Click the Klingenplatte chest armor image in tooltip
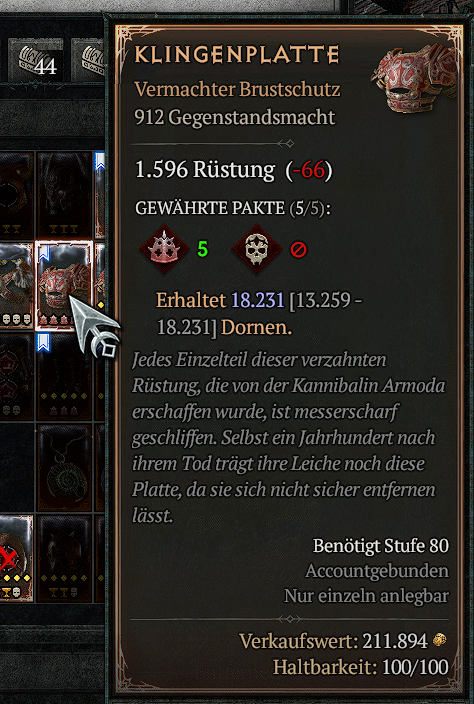The height and width of the screenshot is (704, 474). [x=414, y=79]
